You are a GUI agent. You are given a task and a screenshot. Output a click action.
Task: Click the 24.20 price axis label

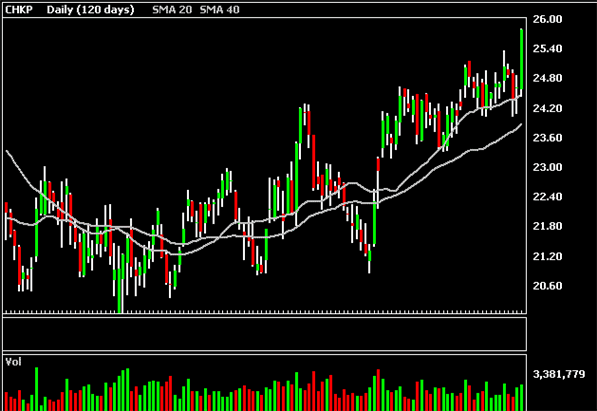tap(547, 109)
